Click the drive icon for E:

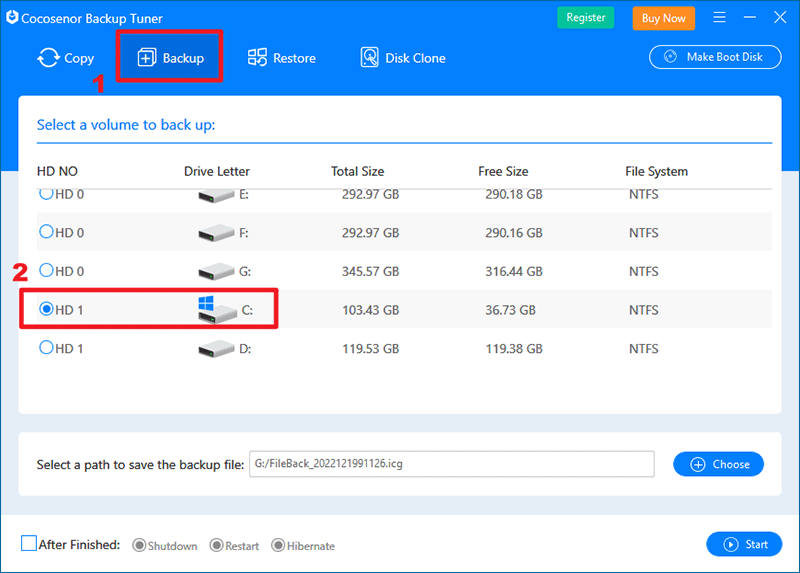pyautogui.click(x=216, y=196)
